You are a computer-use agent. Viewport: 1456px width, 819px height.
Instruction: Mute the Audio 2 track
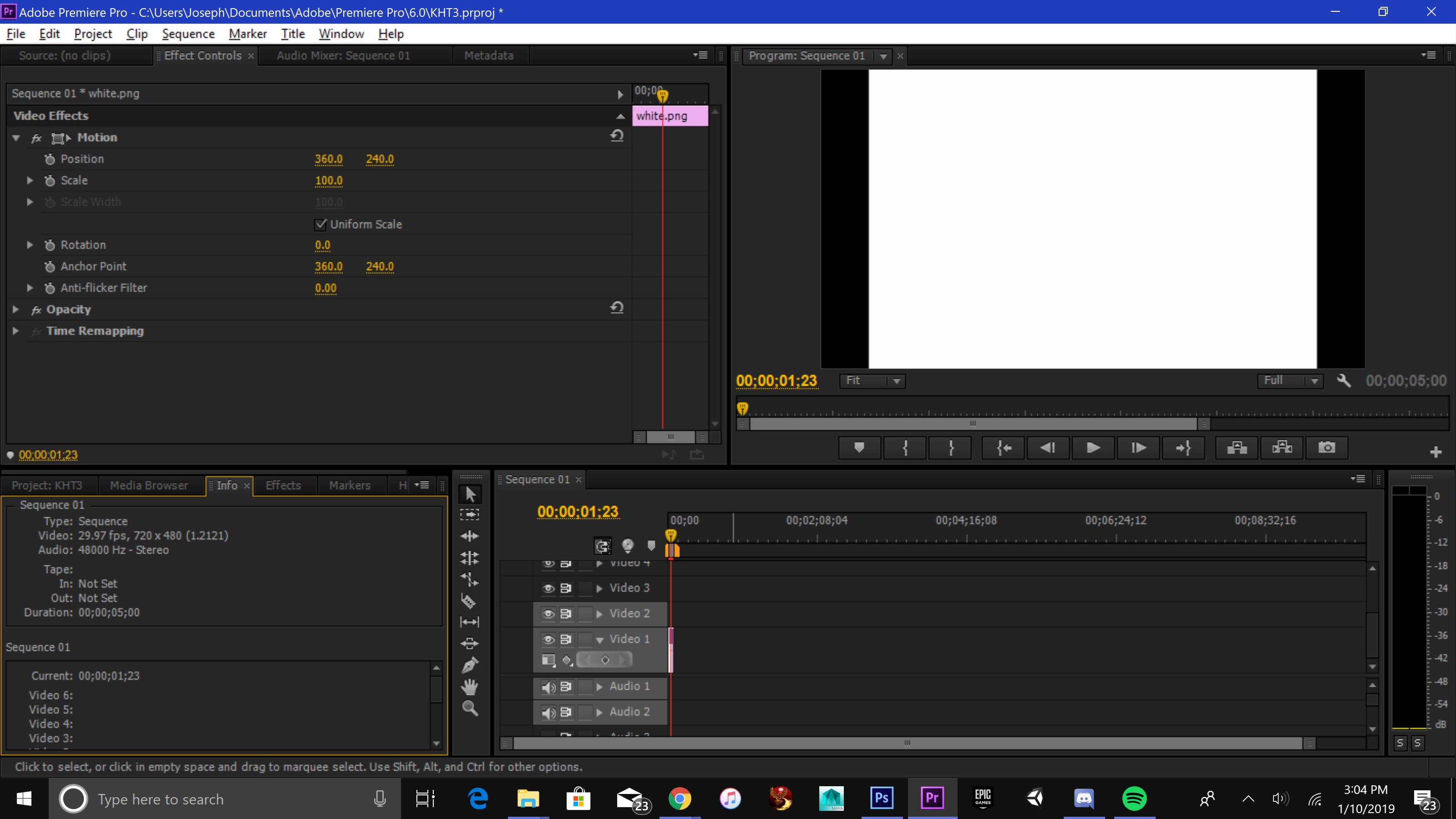click(x=548, y=712)
